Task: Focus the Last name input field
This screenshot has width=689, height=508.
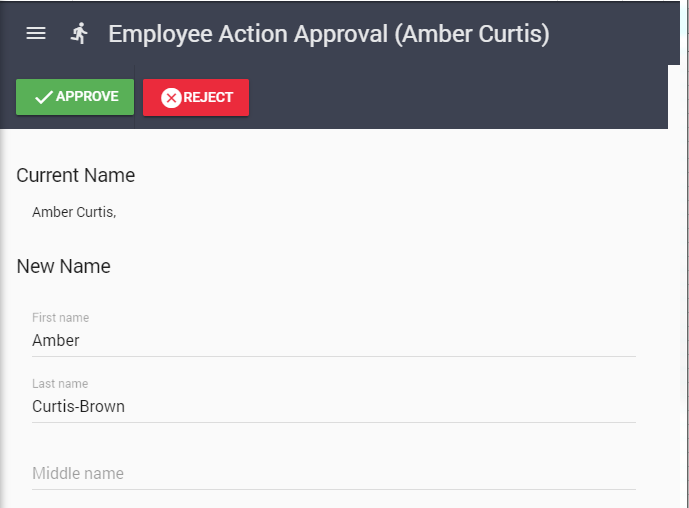Action: (x=334, y=406)
